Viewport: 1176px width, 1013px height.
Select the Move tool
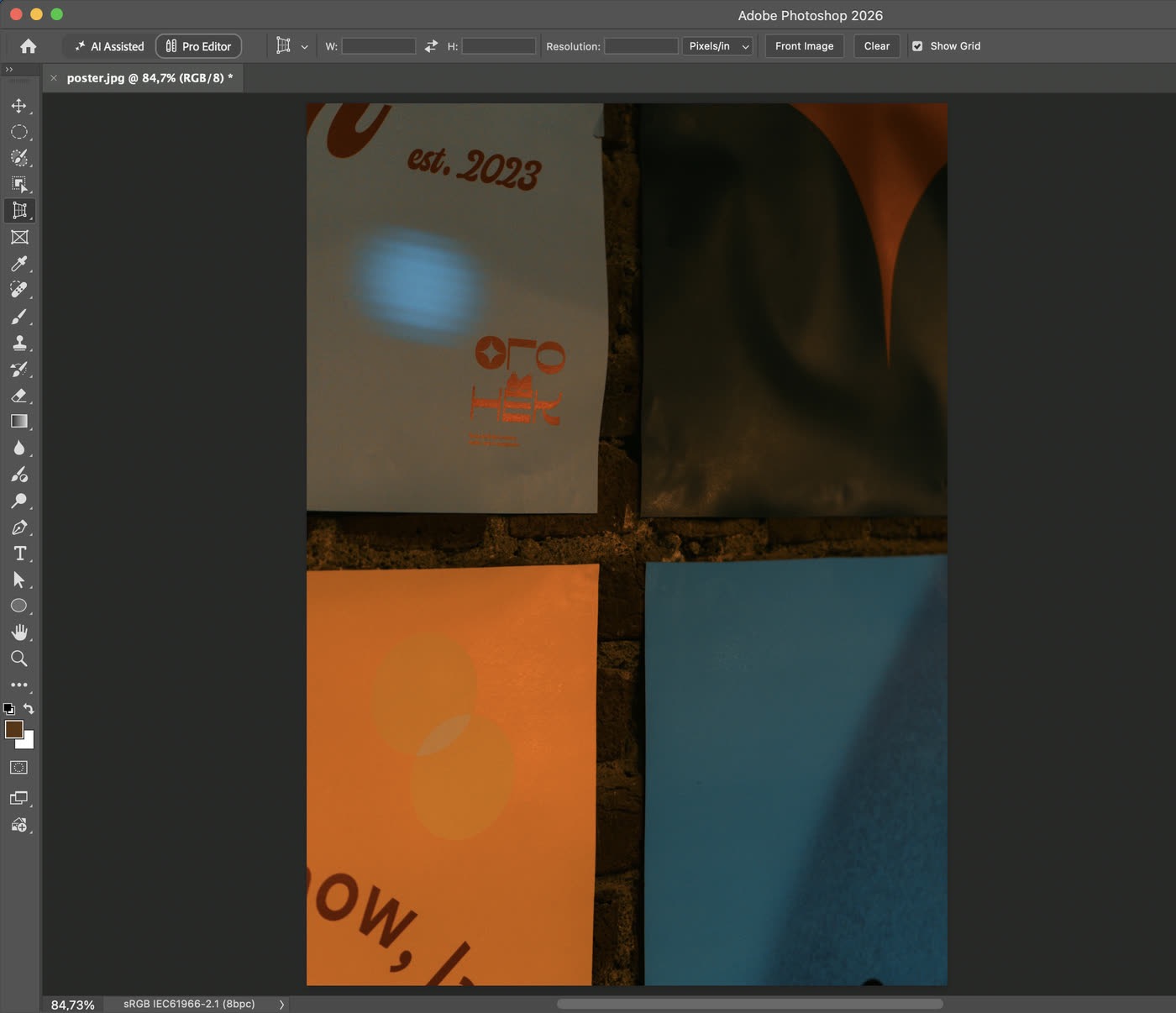click(x=18, y=106)
